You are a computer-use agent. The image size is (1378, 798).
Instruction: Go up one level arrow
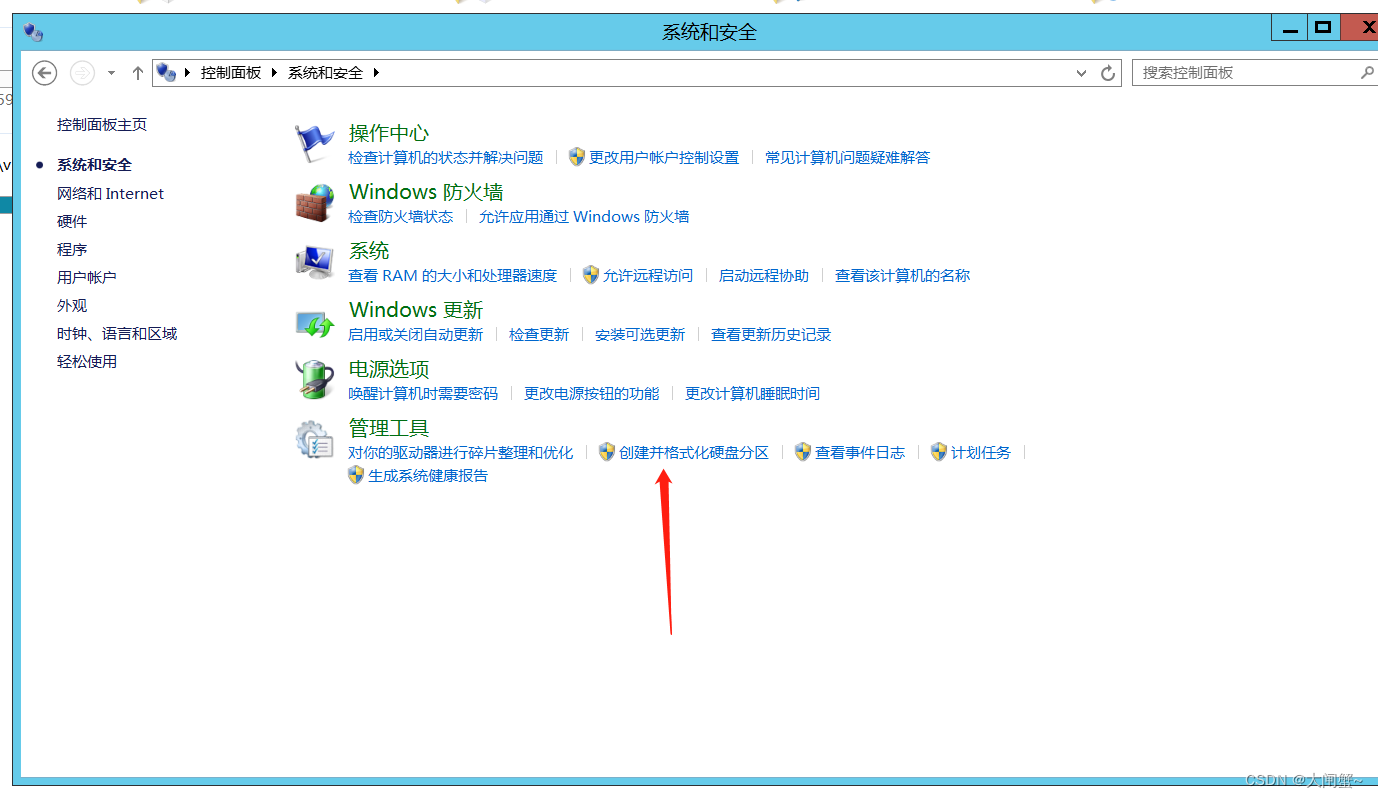click(138, 73)
